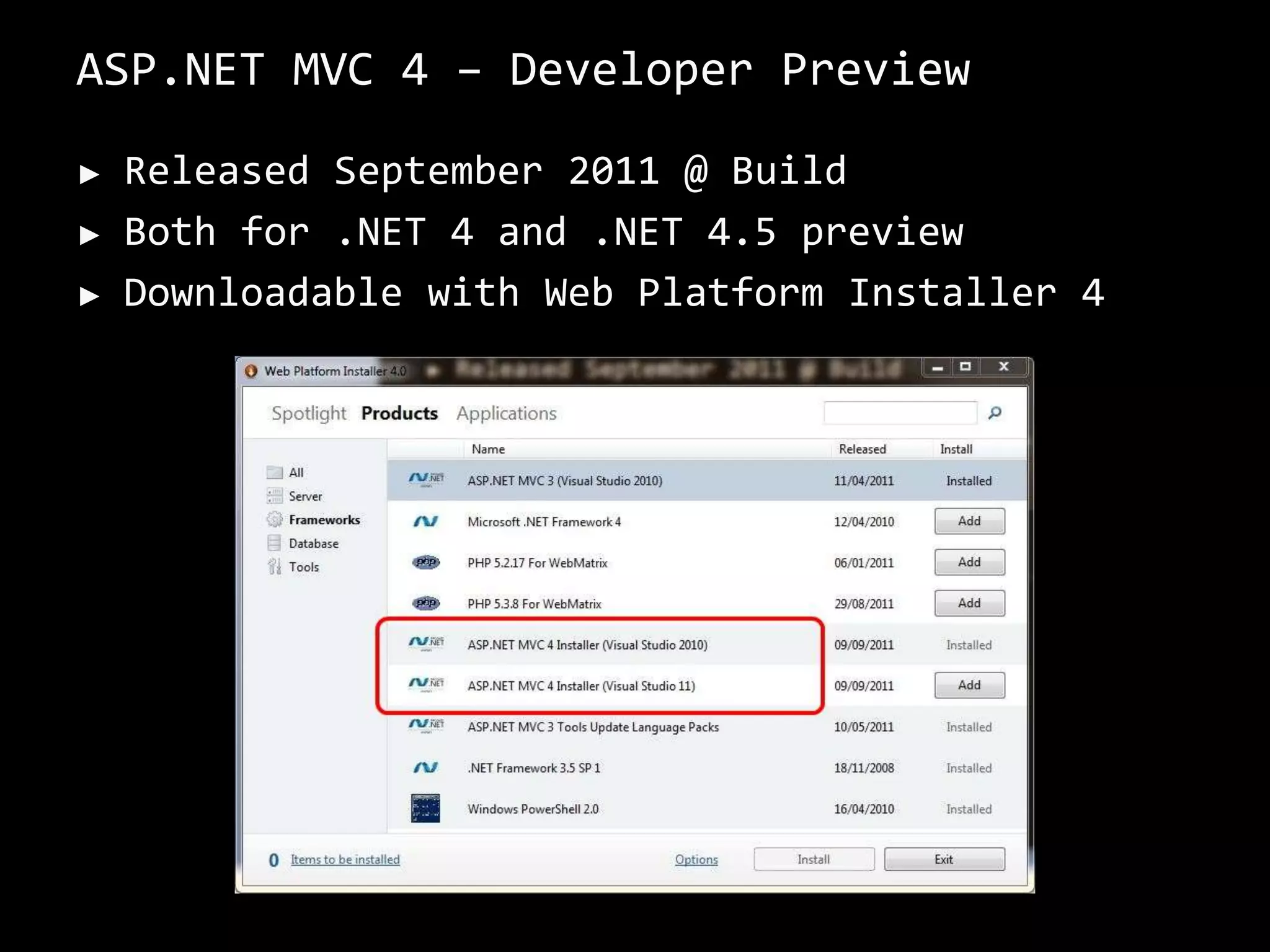The image size is (1270, 952).
Task: Click the search magnifier icon
Action: pyautogui.click(x=995, y=413)
